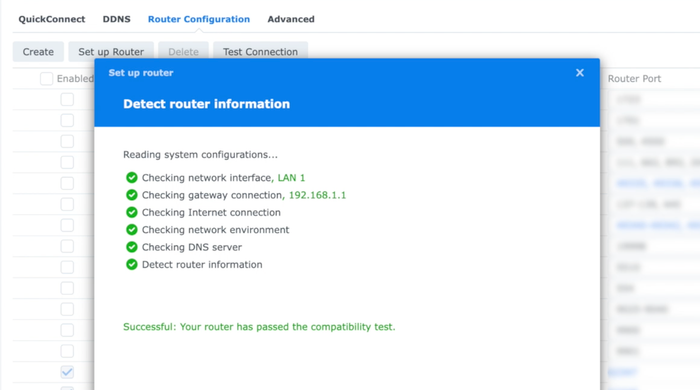Viewport: 700px width, 390px height.
Task: Select the Router Configuration tab
Action: [199, 19]
